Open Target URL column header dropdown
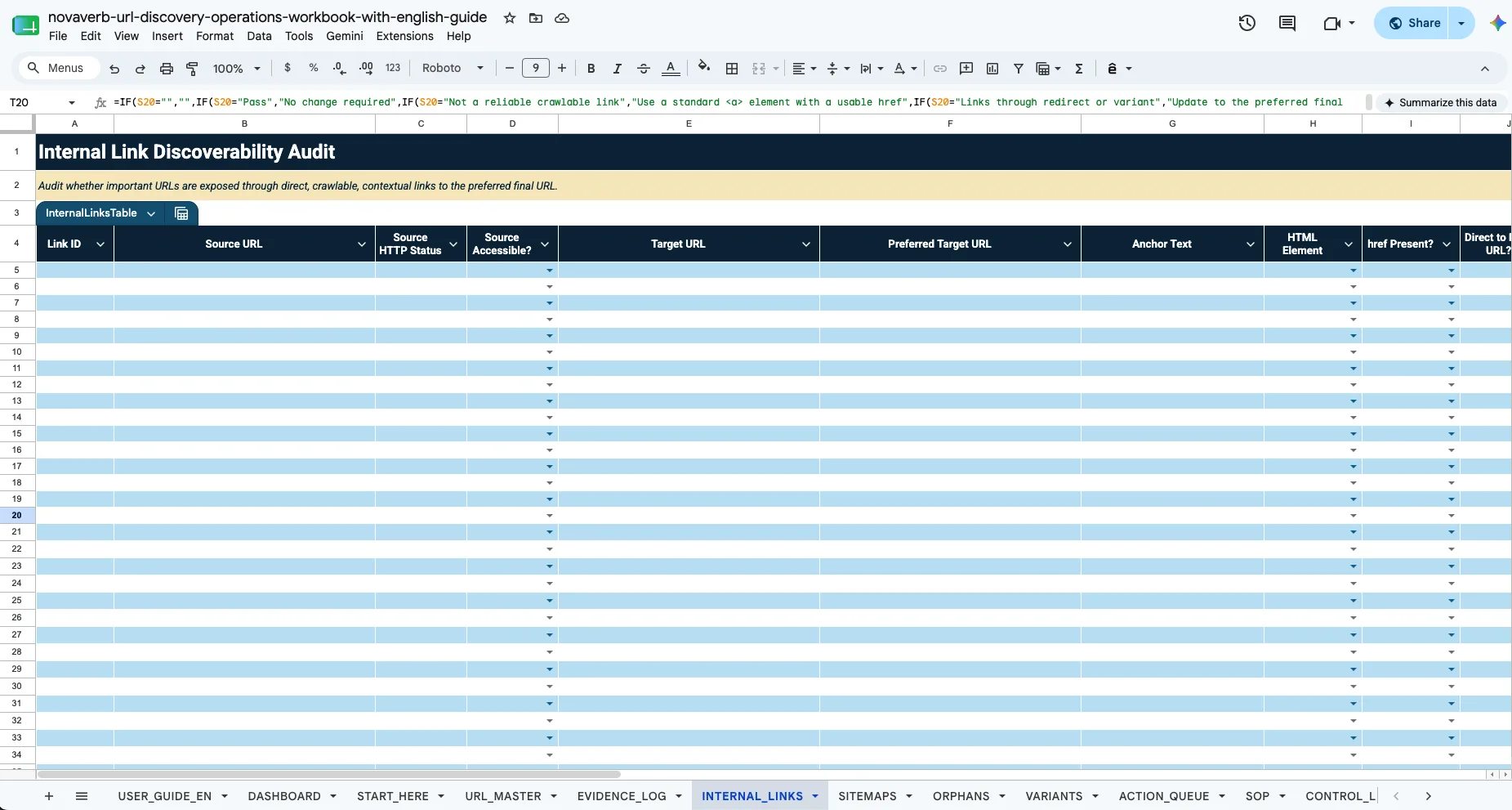Viewport: 1512px width, 810px height. pos(806,244)
